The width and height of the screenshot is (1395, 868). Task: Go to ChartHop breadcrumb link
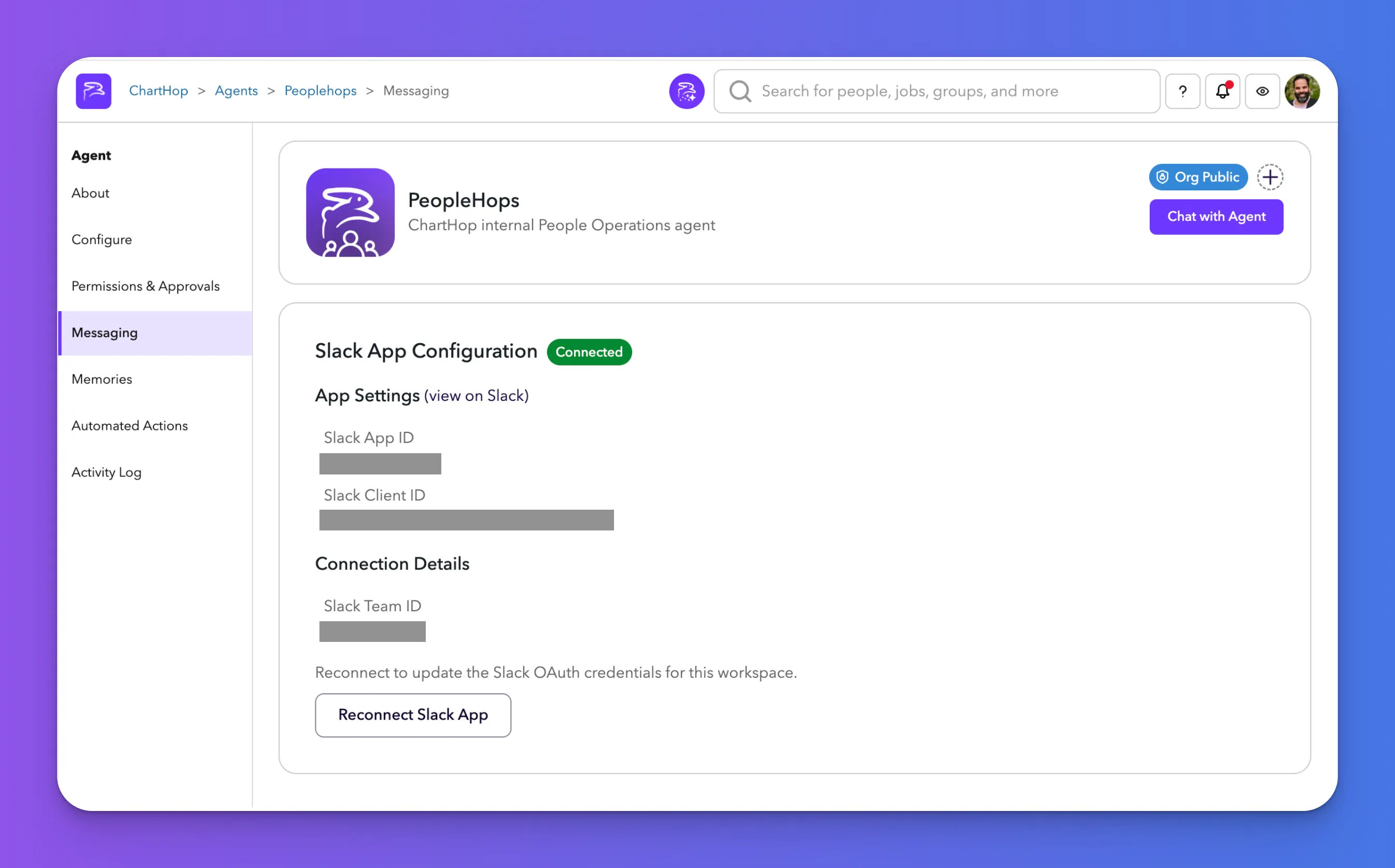[x=159, y=91]
